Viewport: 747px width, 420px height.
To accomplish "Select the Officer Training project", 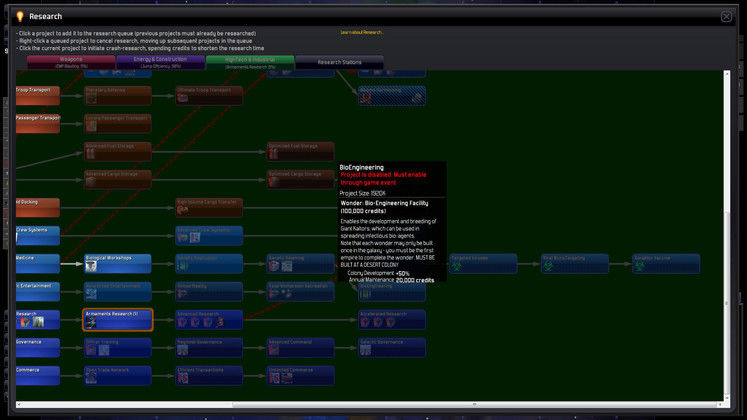I will click(118, 348).
